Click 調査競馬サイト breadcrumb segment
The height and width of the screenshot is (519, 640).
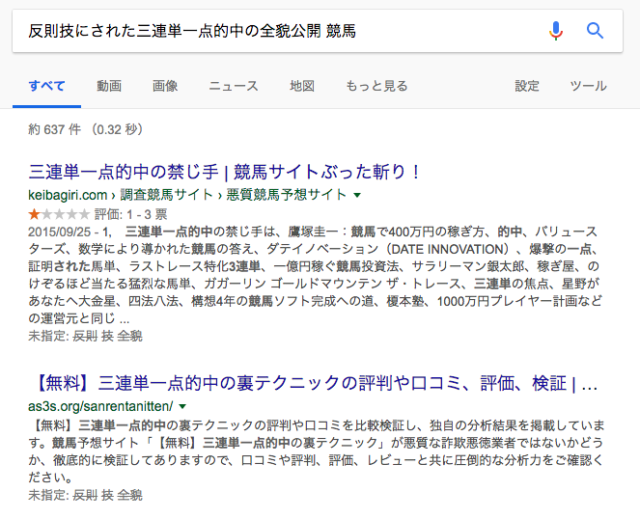[167, 195]
